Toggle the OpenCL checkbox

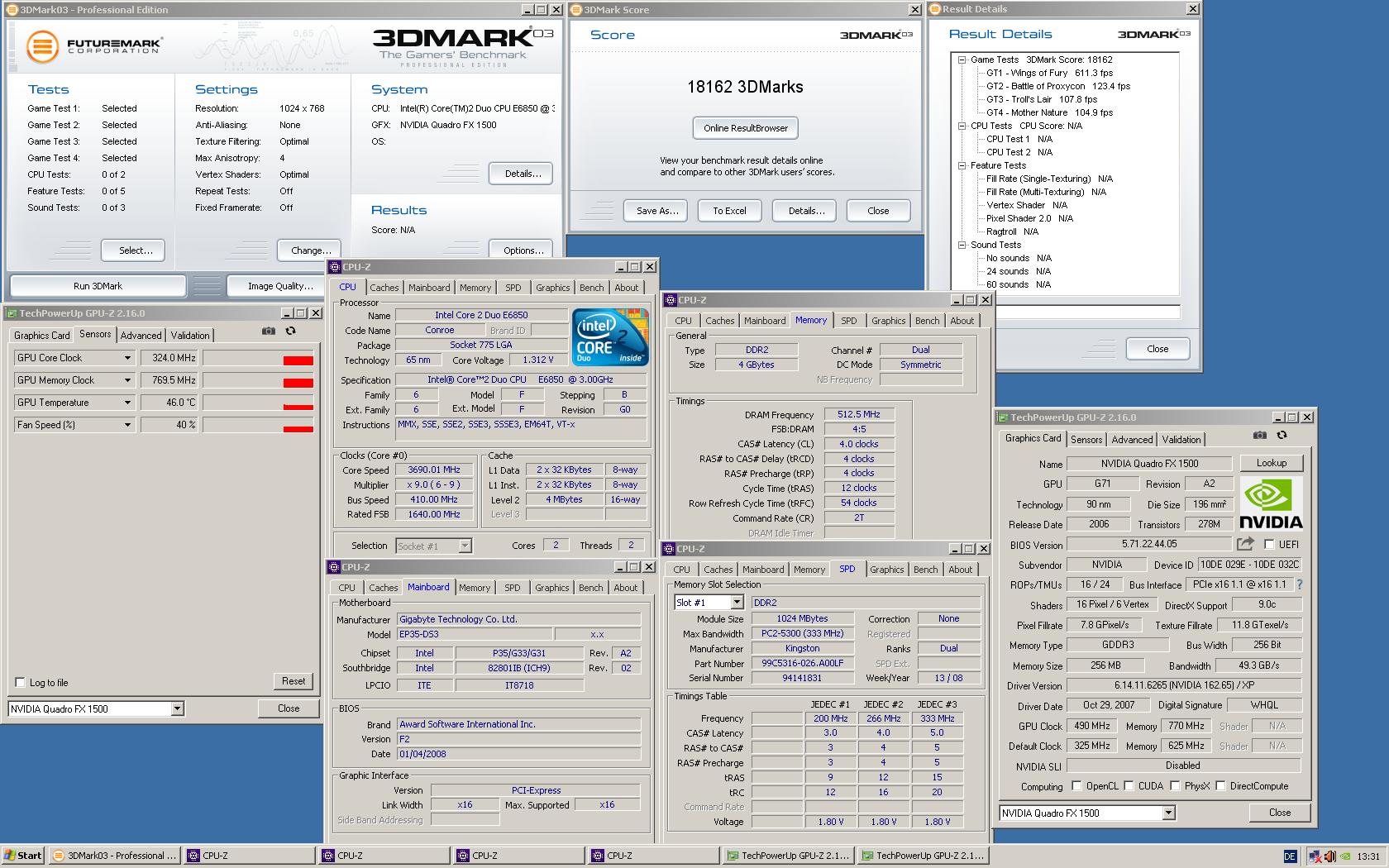[x=1076, y=786]
